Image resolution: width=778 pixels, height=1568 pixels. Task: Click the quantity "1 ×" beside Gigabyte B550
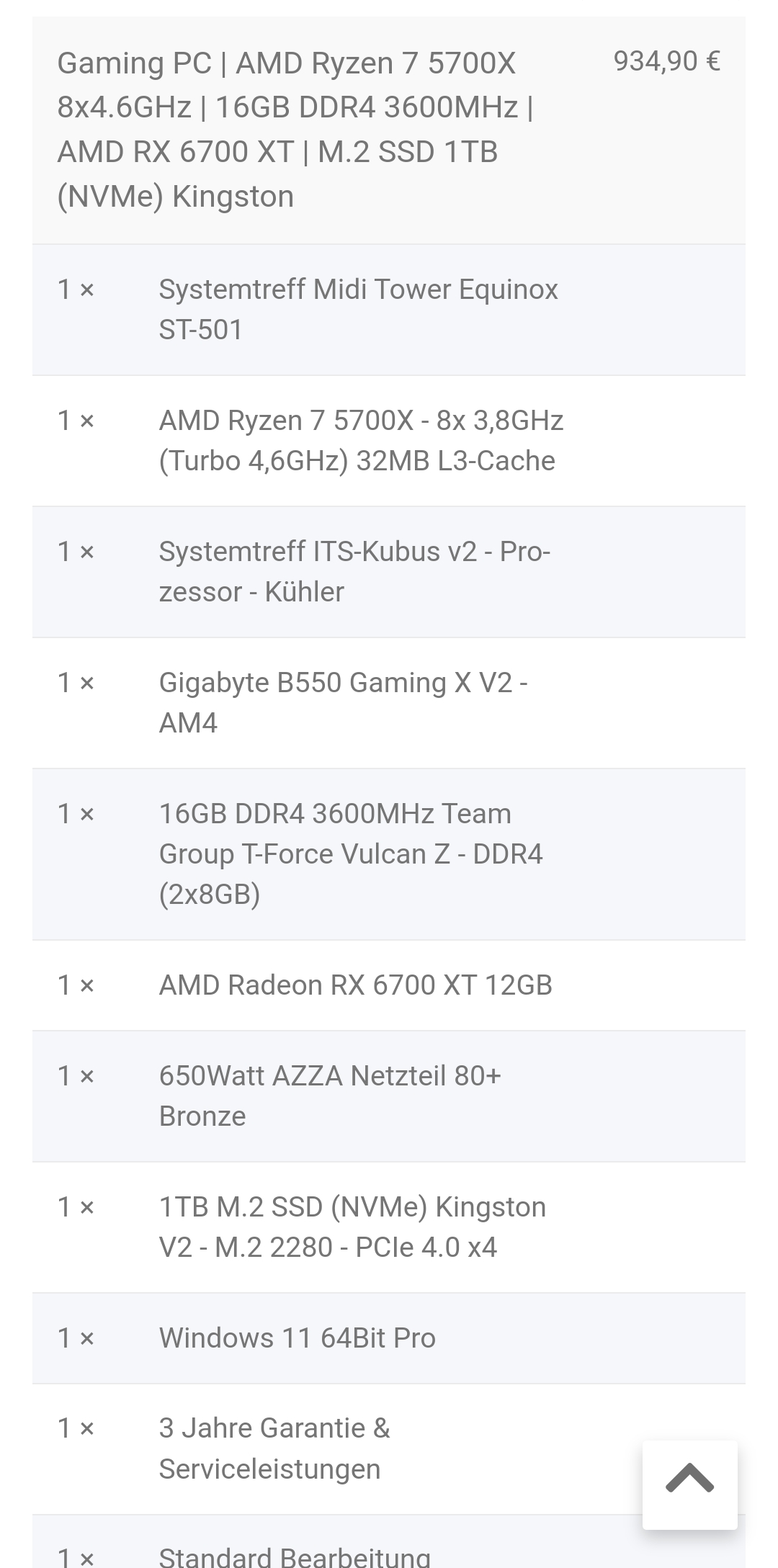pyautogui.click(x=76, y=682)
